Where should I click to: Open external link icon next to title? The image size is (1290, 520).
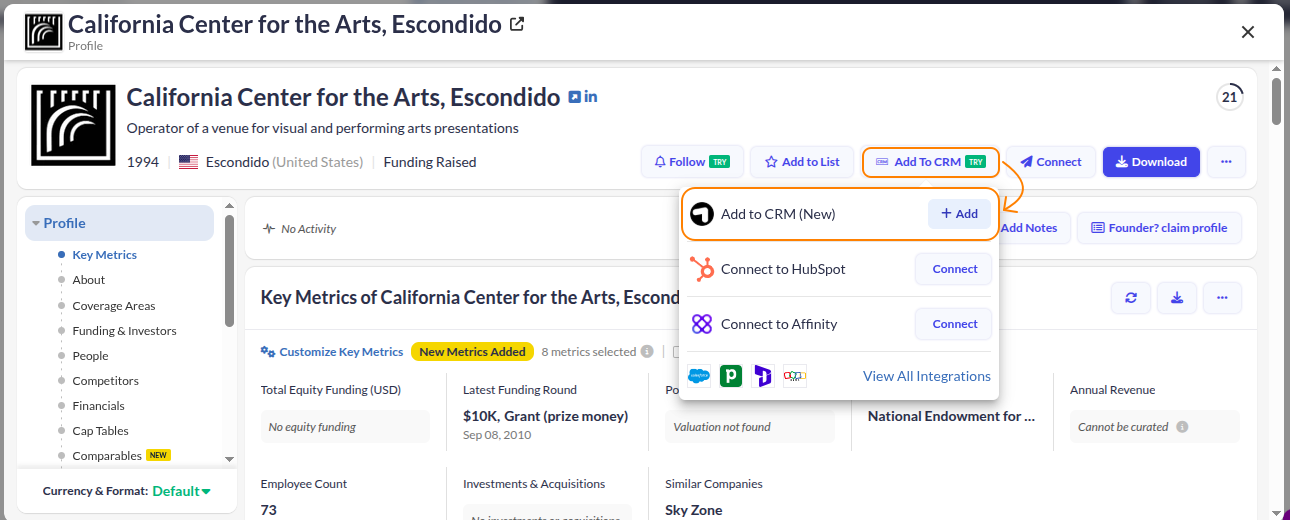pos(517,24)
